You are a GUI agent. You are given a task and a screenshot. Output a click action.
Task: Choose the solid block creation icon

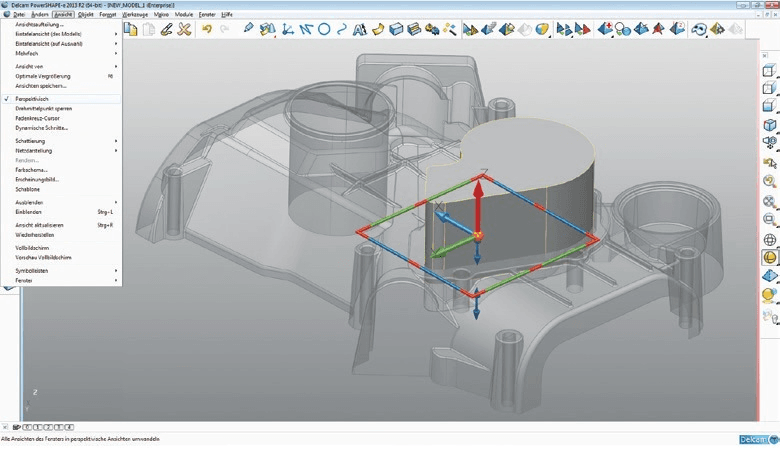[395, 30]
